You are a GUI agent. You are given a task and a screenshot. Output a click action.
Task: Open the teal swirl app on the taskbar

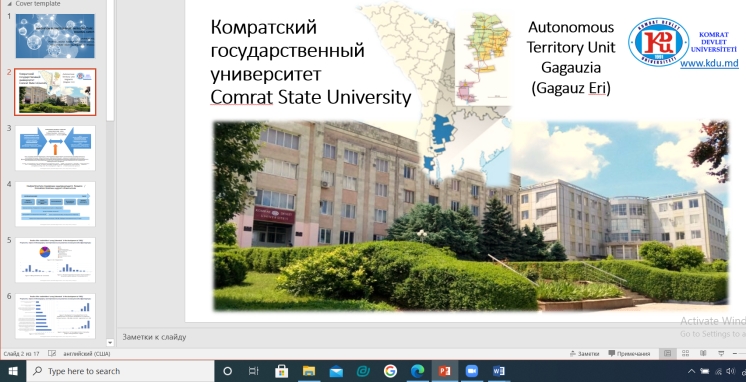(363, 371)
